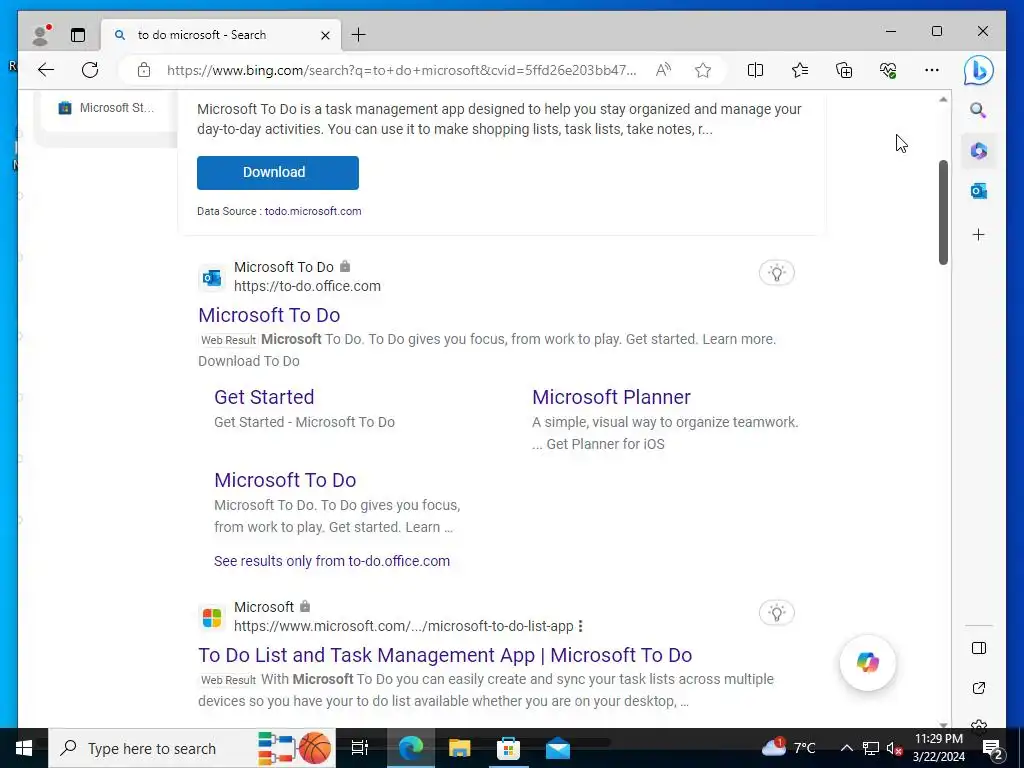Open the Collections icon

(844, 70)
